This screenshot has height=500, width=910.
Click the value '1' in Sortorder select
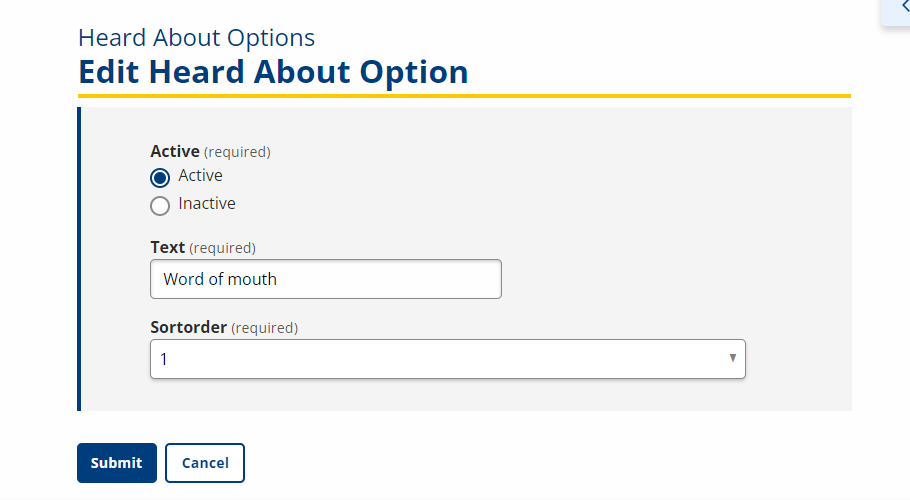pos(164,359)
